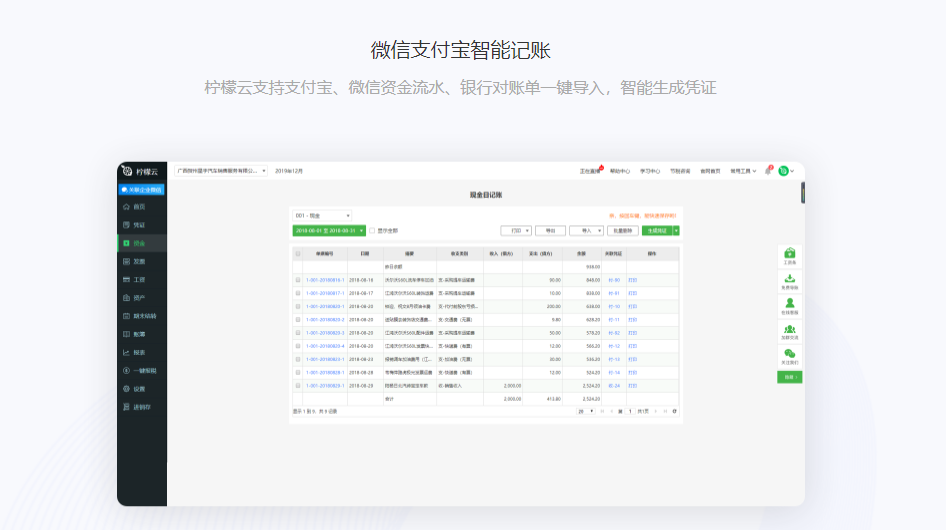Screen dimensions: 946x530
Task: Open the page size 20 dropdown
Action: pos(585,411)
